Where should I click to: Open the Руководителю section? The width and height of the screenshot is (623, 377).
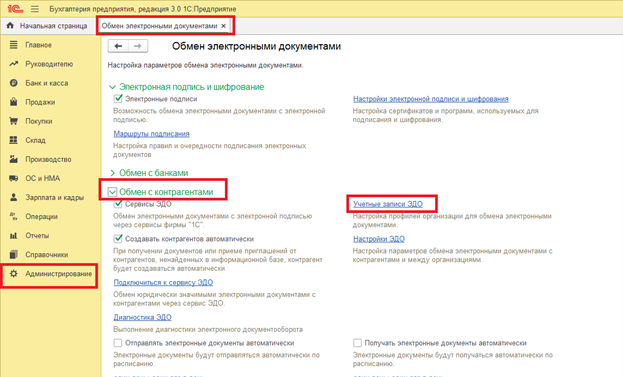[x=49, y=64]
